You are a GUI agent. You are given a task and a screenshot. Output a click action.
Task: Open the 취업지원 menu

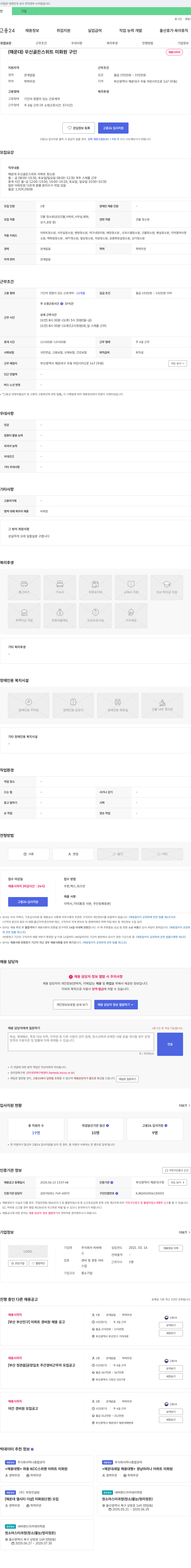click(63, 30)
